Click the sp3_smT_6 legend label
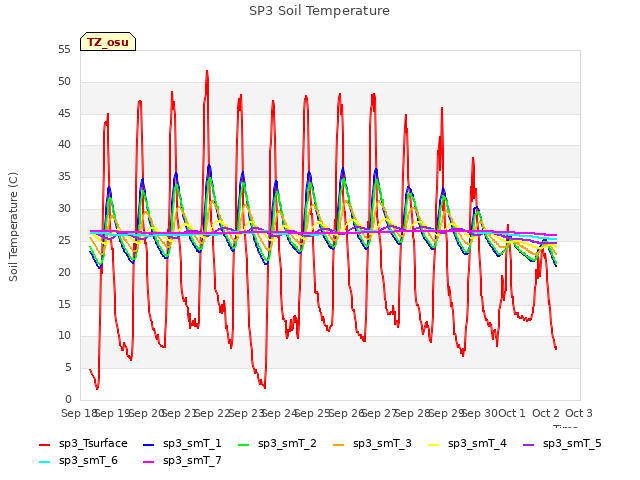The width and height of the screenshot is (640, 480). pyautogui.click(x=88, y=460)
